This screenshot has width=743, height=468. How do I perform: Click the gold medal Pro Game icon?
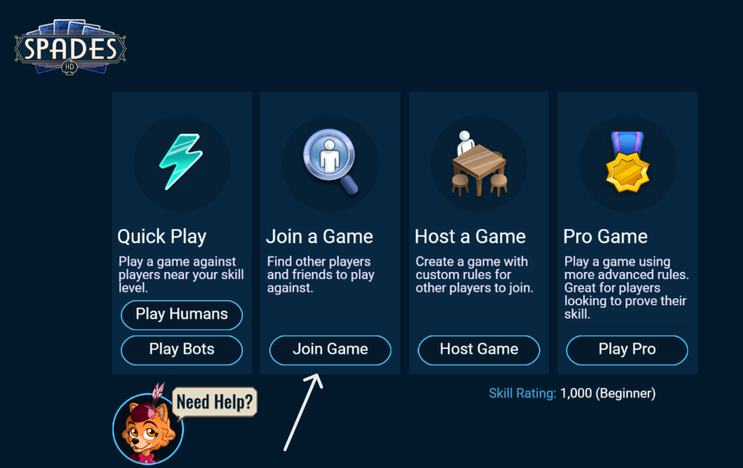[627, 162]
